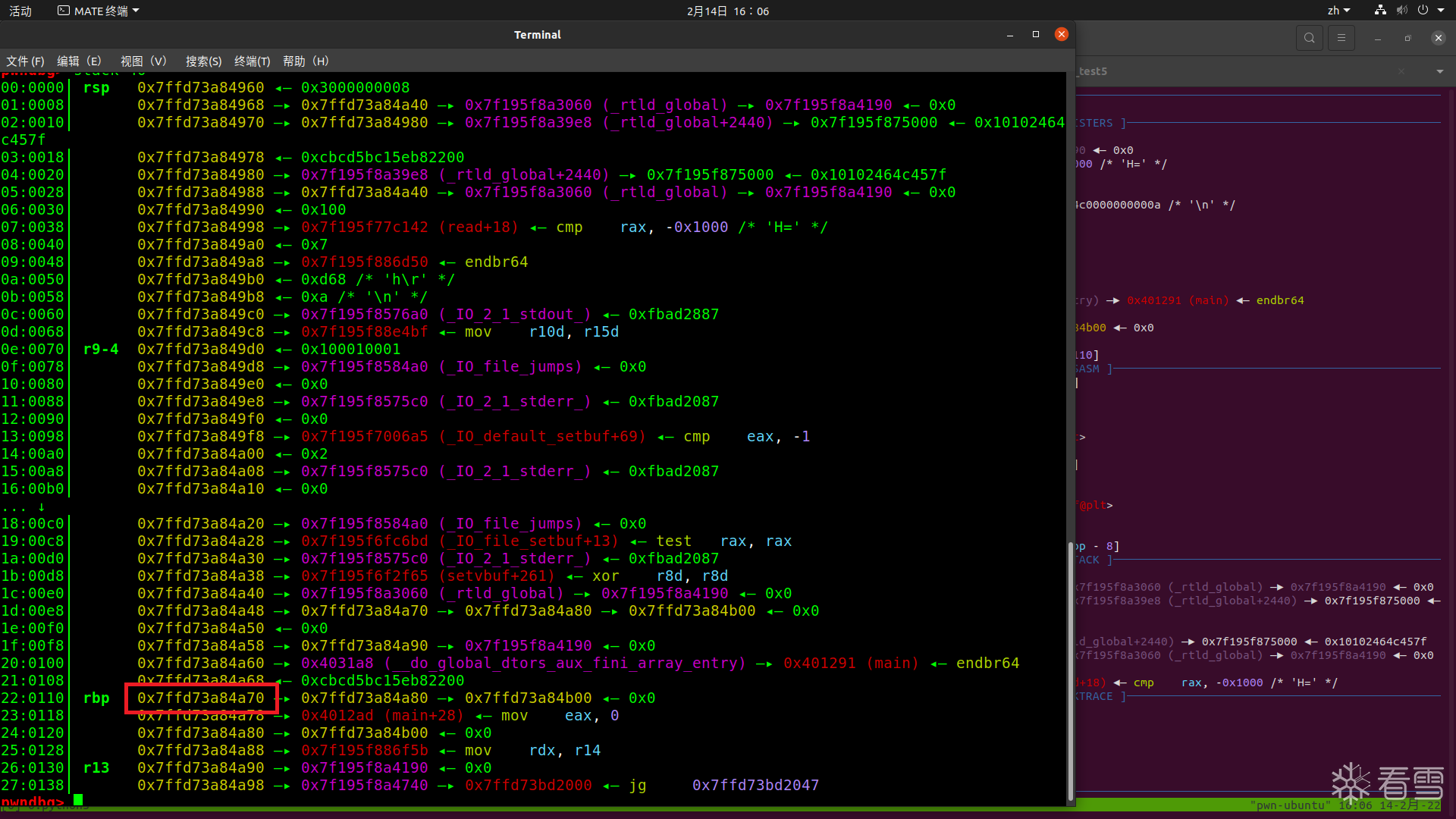Click value 0x100010001 at r9-4 row

coord(350,349)
